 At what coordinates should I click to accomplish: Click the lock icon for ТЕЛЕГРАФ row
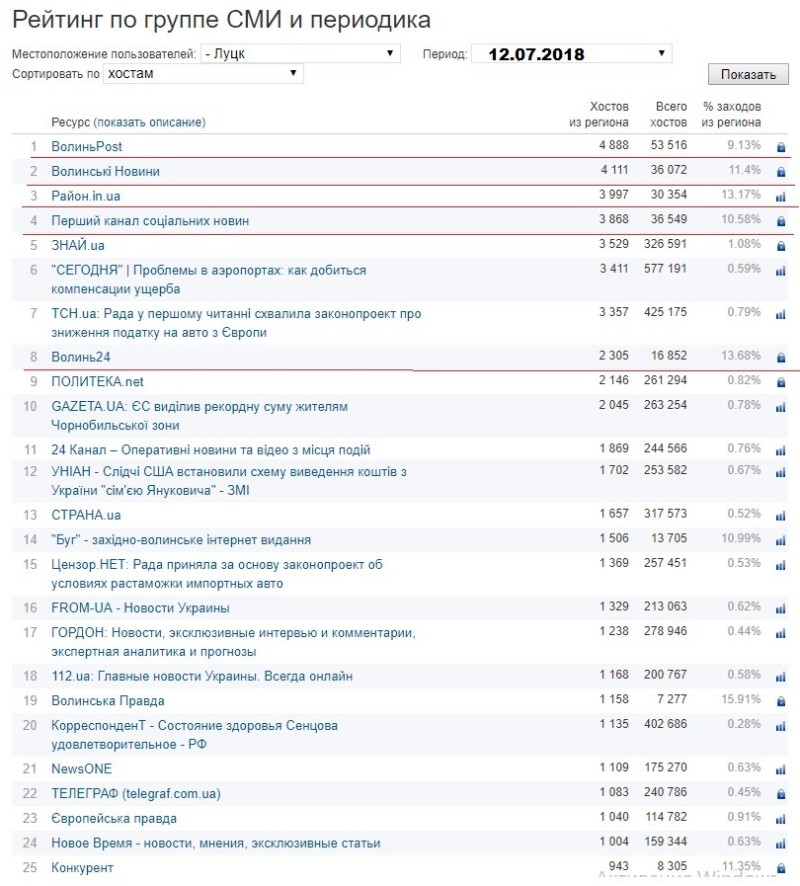pyautogui.click(x=781, y=794)
